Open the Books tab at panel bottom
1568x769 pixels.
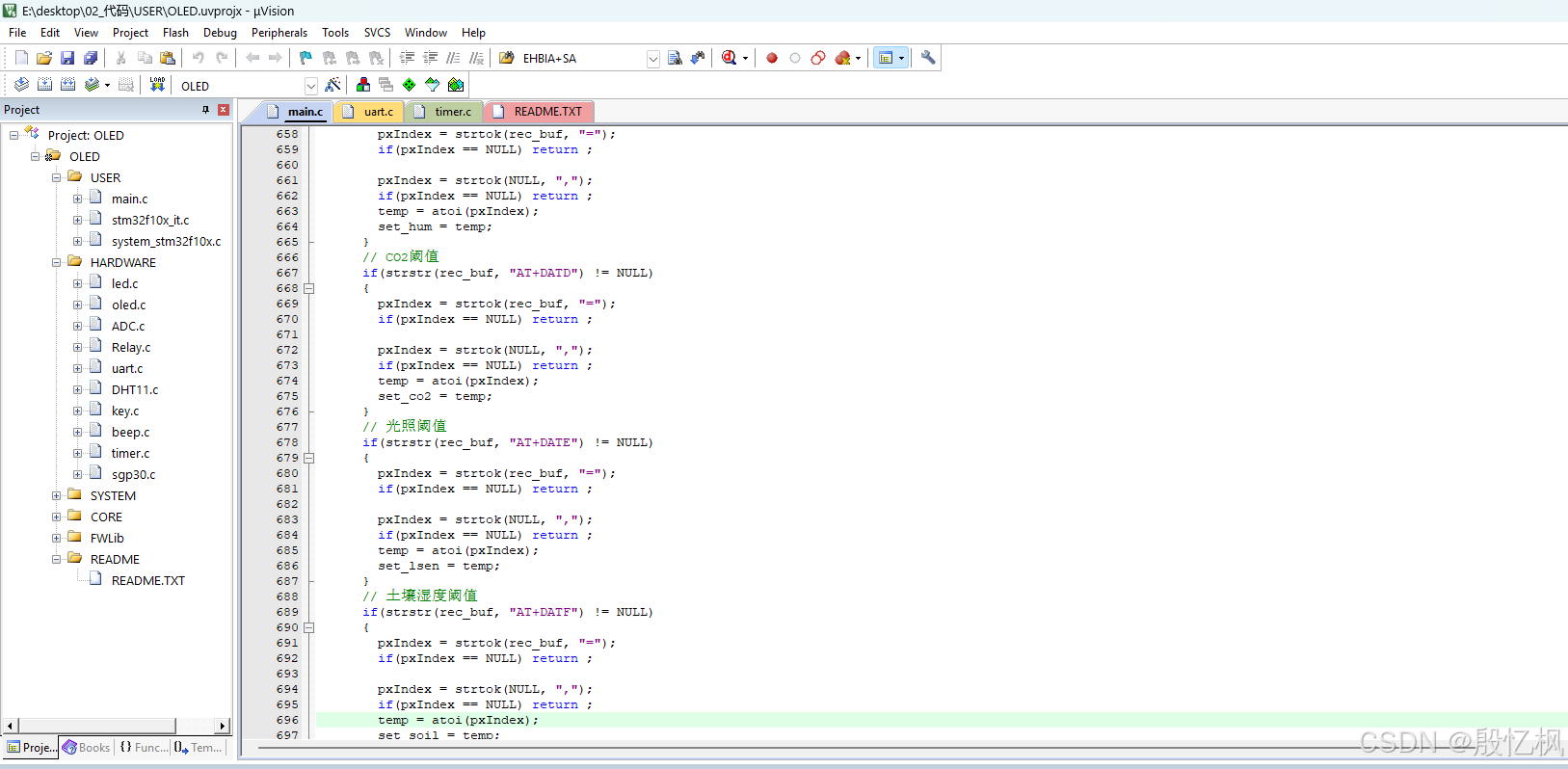pyautogui.click(x=87, y=748)
